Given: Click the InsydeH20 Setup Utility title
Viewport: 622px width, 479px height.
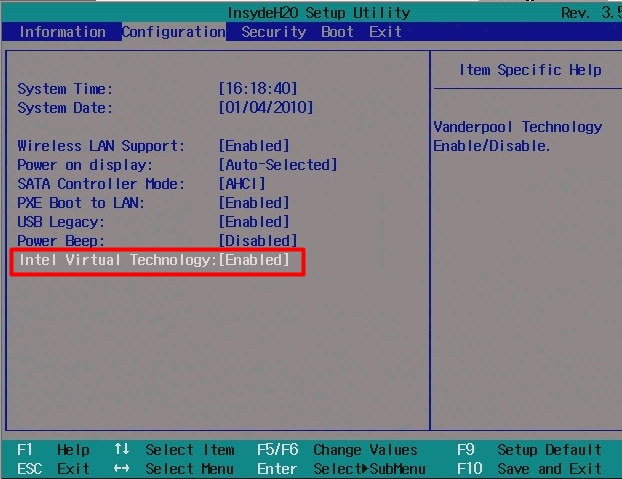Looking at the screenshot, I should [x=319, y=13].
